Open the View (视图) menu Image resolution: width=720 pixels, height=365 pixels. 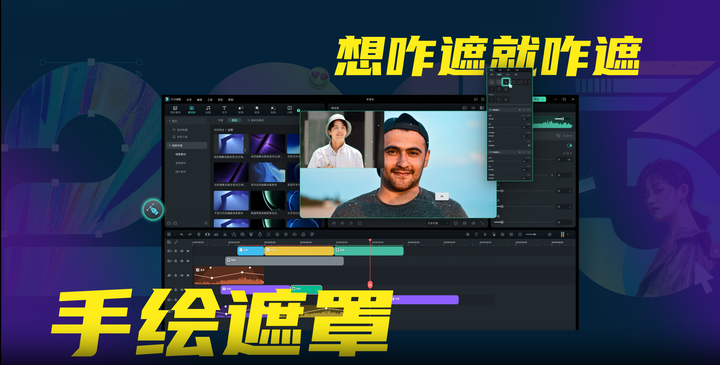pyautogui.click(x=220, y=100)
